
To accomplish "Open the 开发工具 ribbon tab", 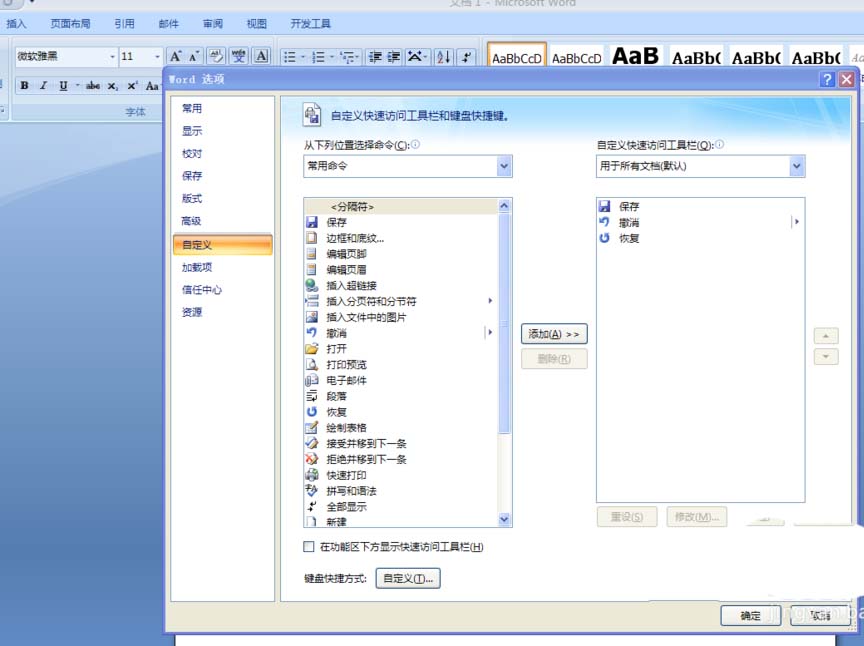I will pyautogui.click(x=311, y=24).
